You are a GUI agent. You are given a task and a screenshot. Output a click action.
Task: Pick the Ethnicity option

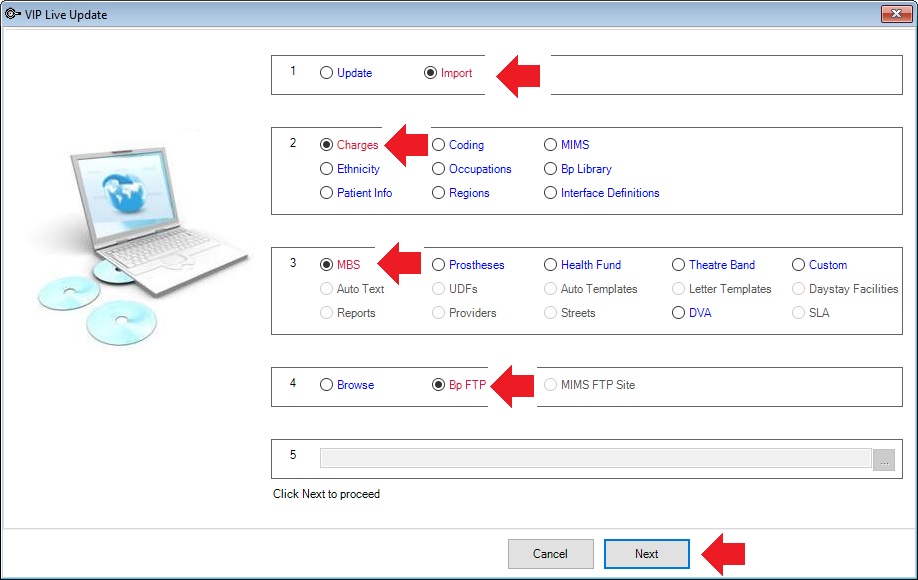(350, 169)
